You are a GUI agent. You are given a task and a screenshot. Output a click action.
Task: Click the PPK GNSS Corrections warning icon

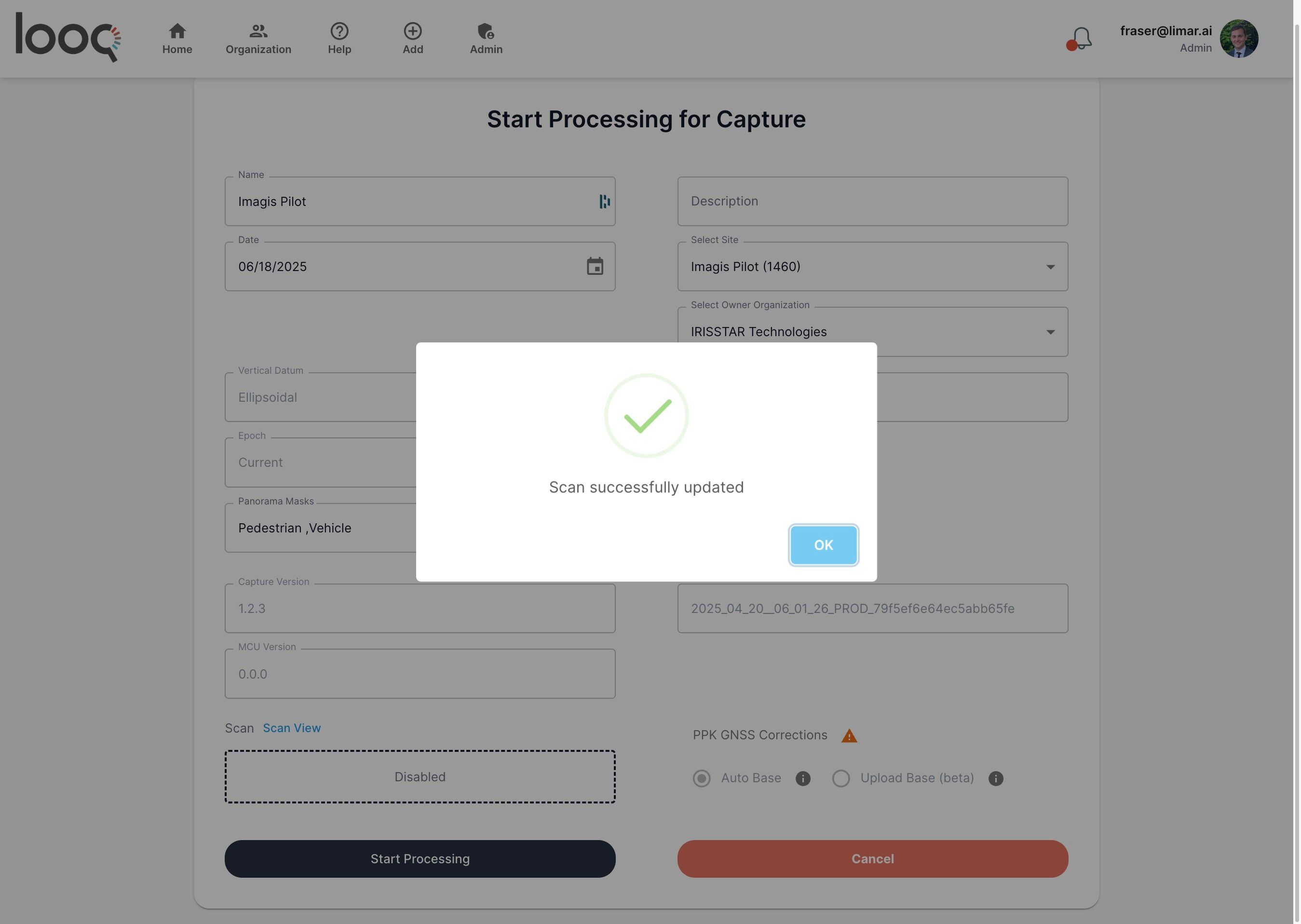[849, 735]
